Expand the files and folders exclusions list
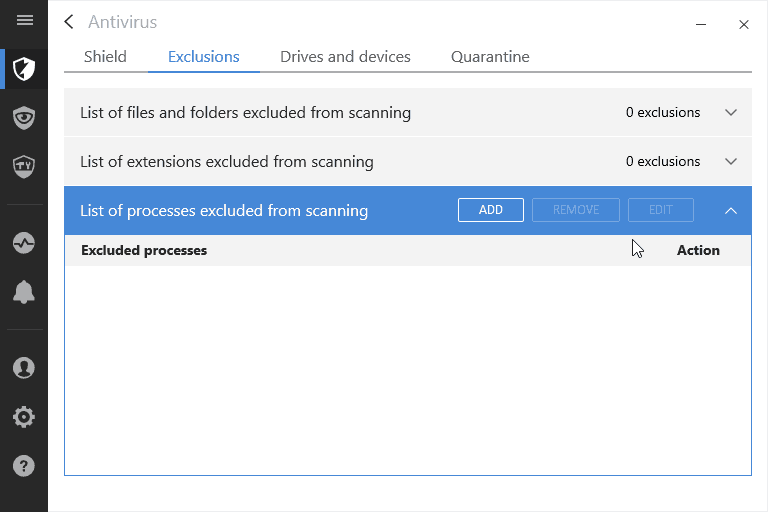Screen dimensions: 768x512 pos(731,113)
